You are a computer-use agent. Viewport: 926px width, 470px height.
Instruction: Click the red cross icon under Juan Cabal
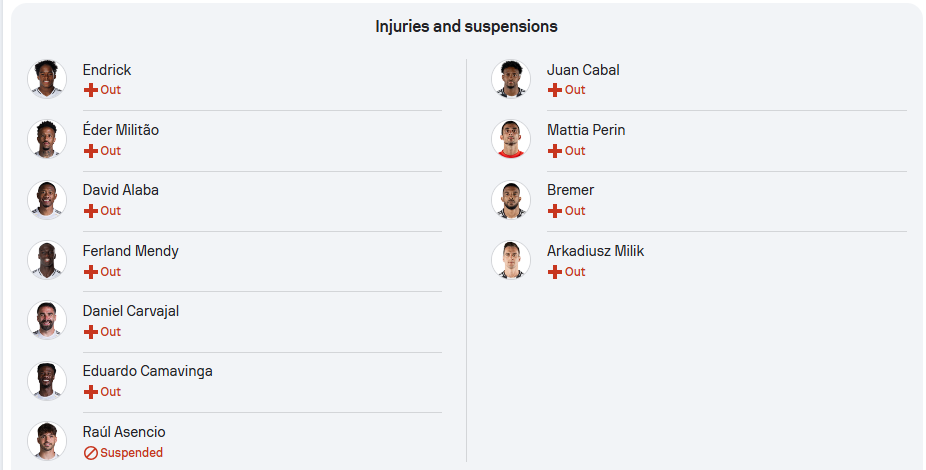click(555, 90)
